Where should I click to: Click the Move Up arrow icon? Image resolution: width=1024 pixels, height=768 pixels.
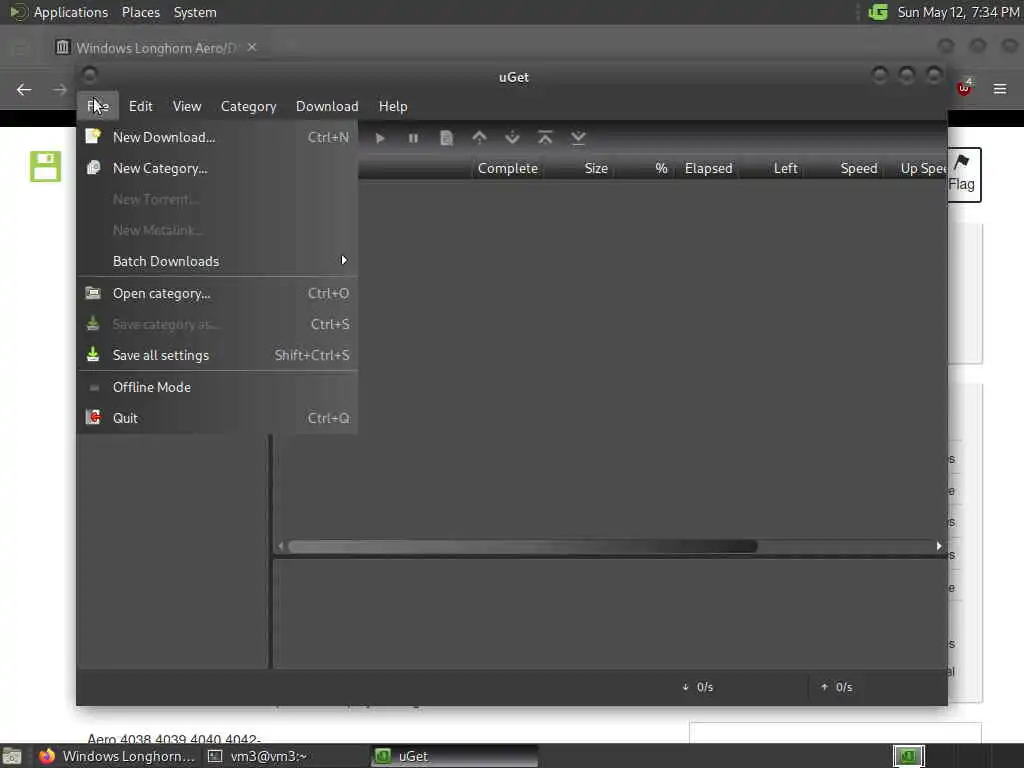point(479,138)
